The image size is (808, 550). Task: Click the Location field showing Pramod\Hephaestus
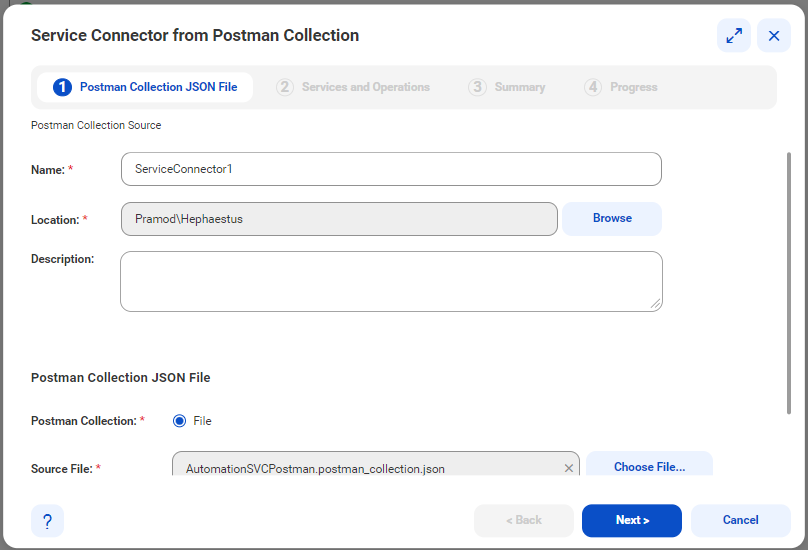click(x=339, y=219)
